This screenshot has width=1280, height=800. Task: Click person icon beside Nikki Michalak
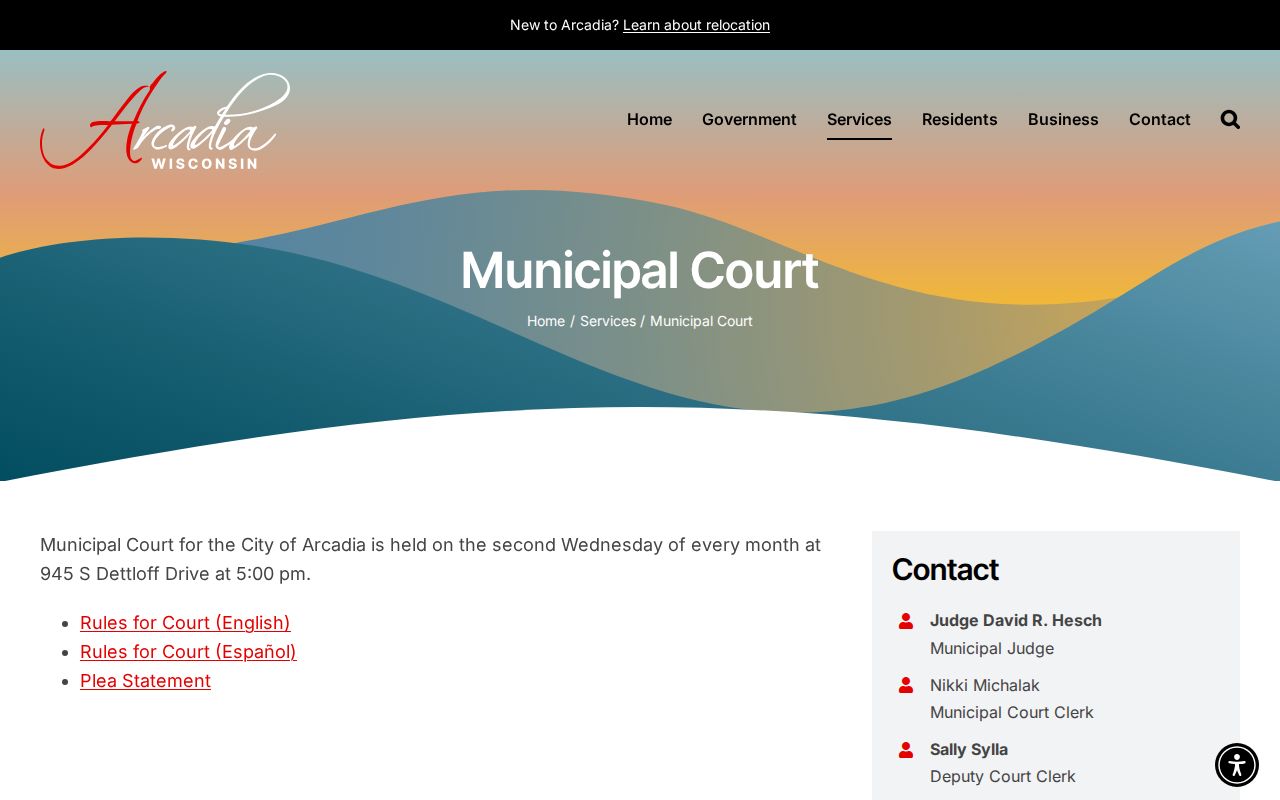pyautogui.click(x=906, y=685)
